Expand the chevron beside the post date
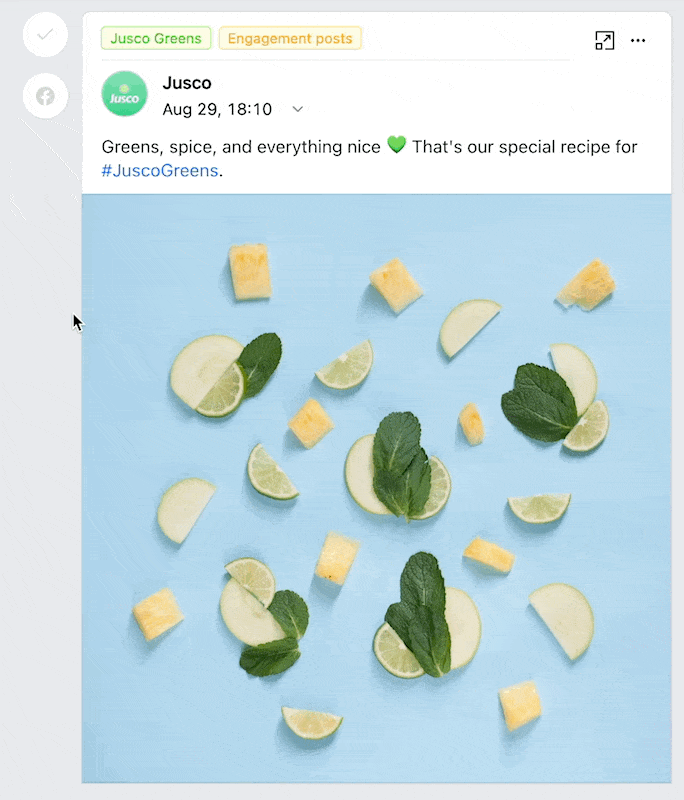The height and width of the screenshot is (800, 684). tap(297, 109)
